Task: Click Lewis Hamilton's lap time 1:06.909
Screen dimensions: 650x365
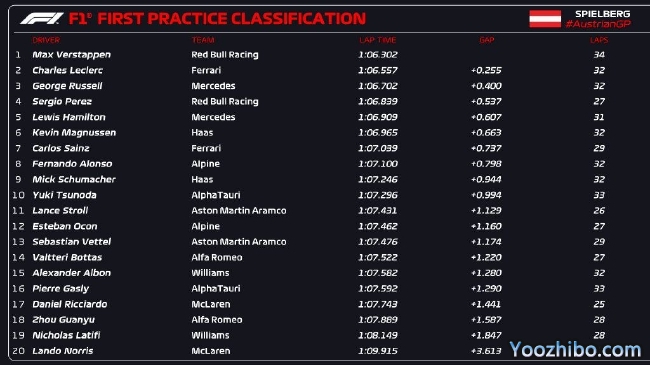Action: [x=378, y=117]
